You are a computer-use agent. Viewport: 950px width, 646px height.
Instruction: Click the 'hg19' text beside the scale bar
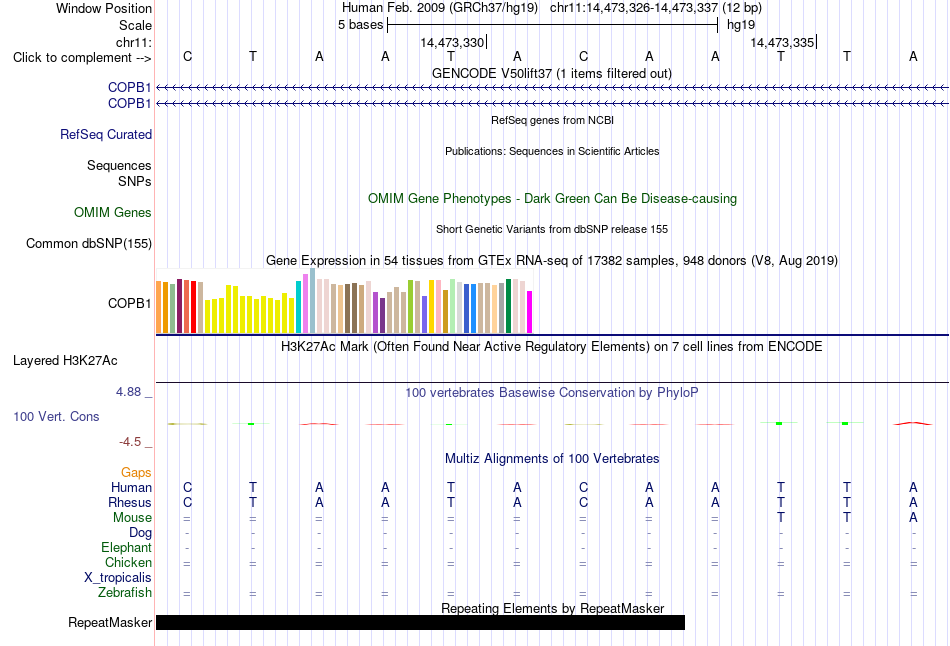741,25
